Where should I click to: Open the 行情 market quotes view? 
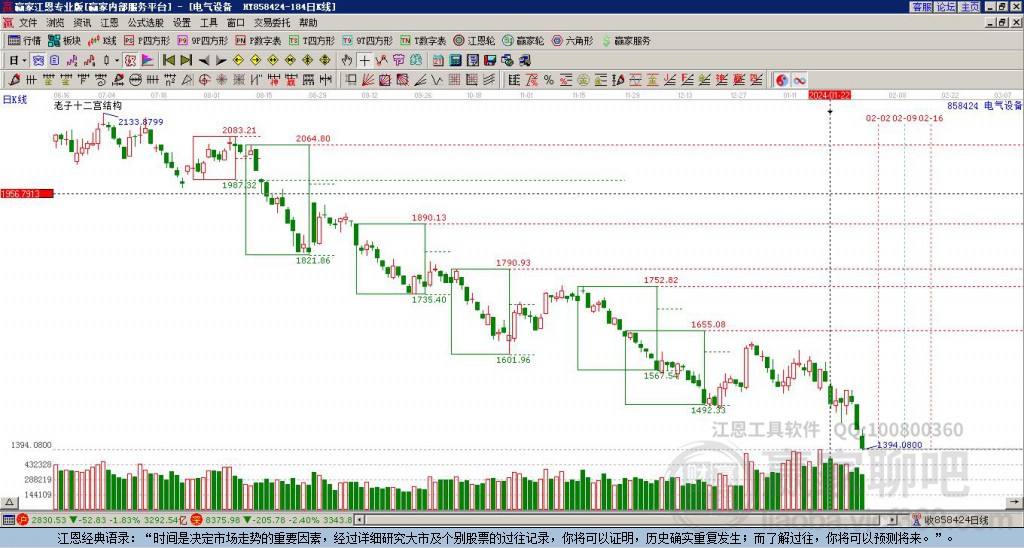24,40
